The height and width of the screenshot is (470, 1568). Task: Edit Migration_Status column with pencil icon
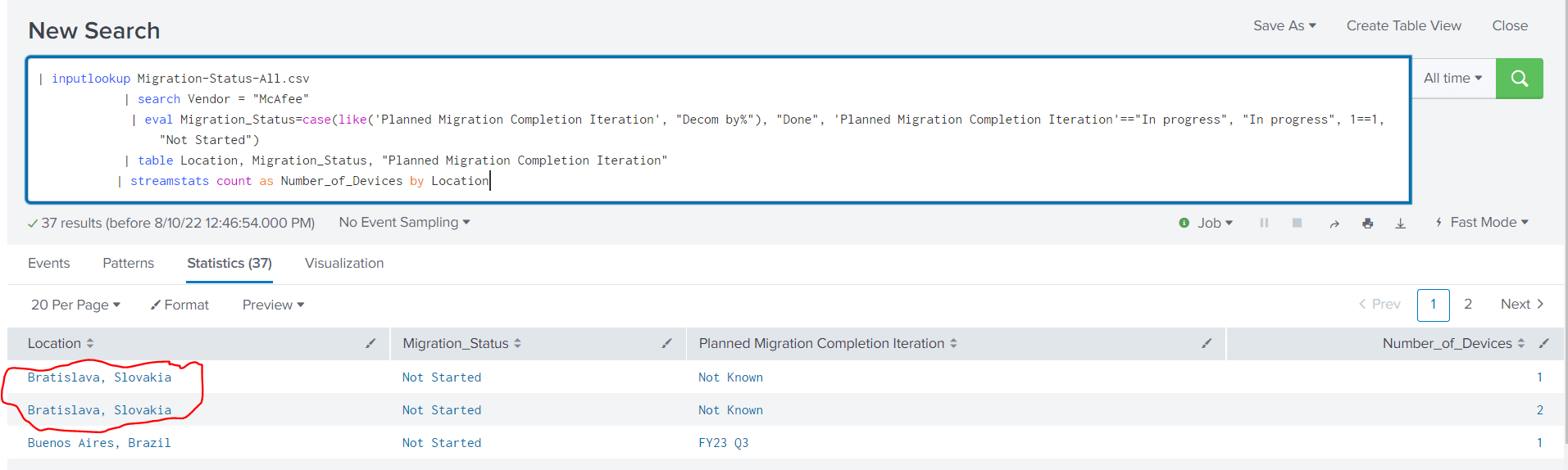click(x=666, y=343)
